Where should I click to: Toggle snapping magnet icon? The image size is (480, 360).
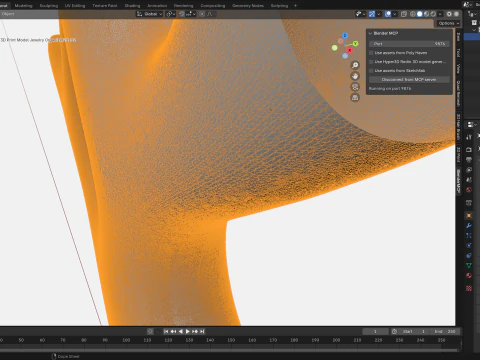(x=182, y=14)
